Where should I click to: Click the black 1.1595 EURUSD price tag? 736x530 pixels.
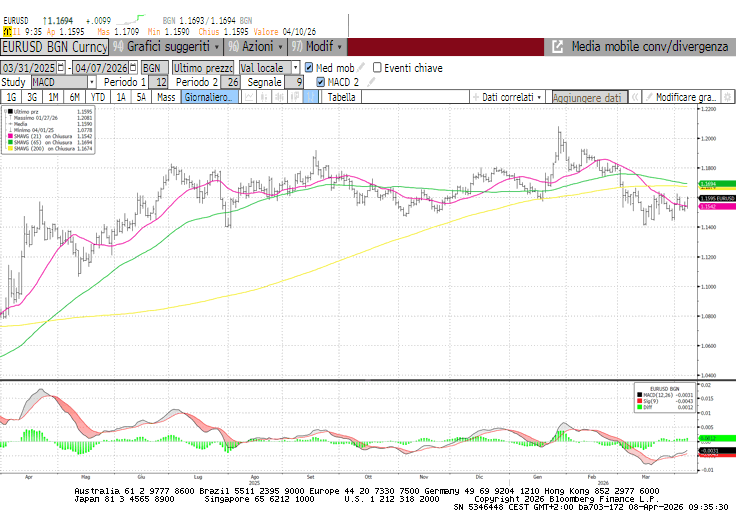pyautogui.click(x=717, y=199)
